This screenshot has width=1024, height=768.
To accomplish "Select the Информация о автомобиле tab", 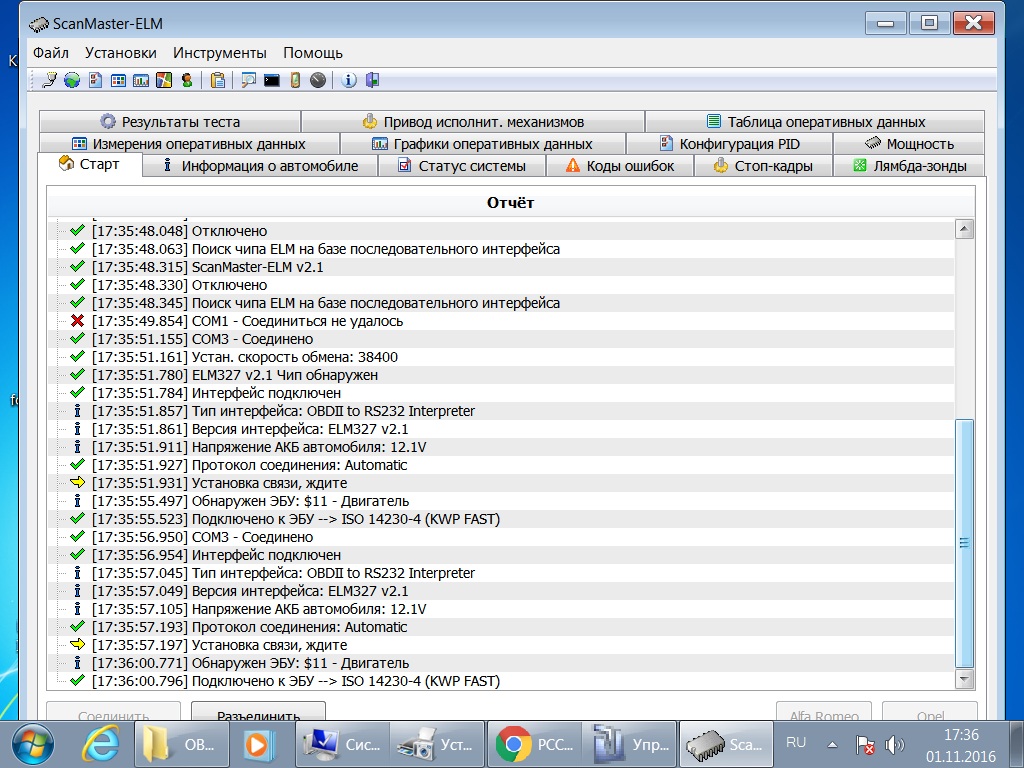I will coord(259,166).
